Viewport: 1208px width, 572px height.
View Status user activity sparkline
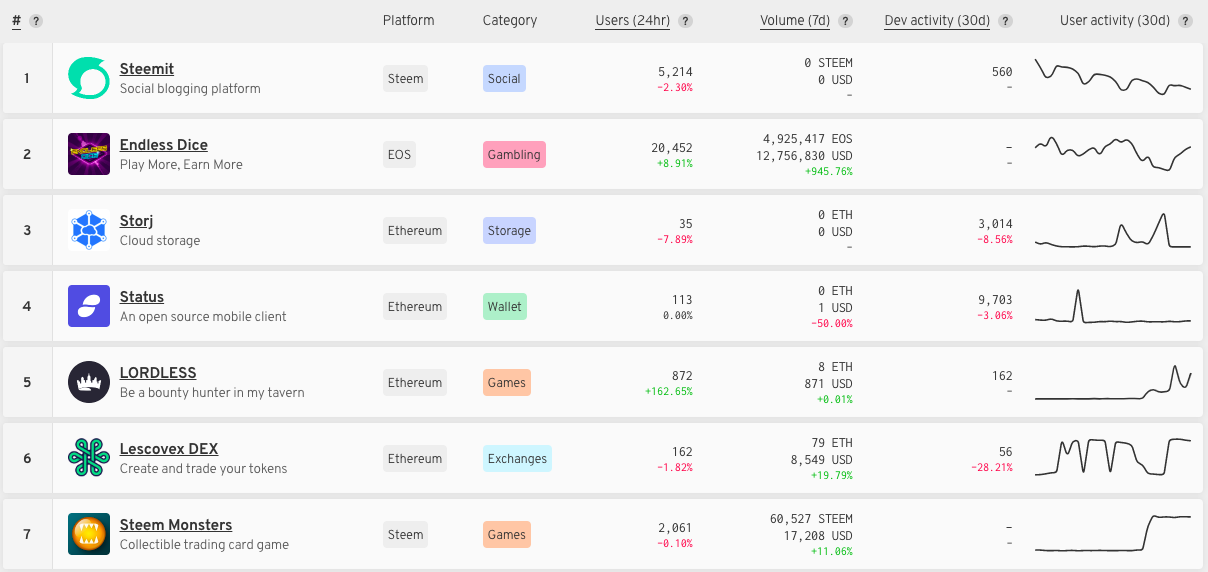pyautogui.click(x=1113, y=306)
